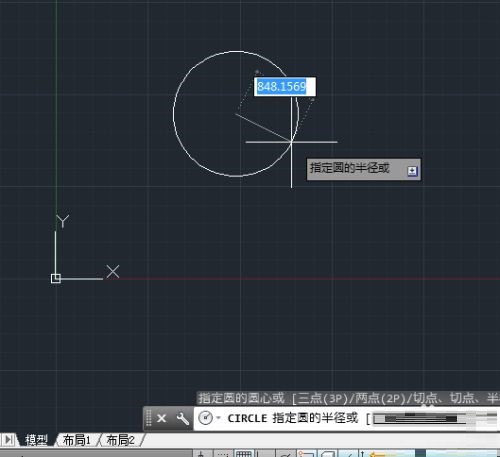Image resolution: width=500 pixels, height=457 pixels.
Task: Click the recent commands circle icon
Action: pyautogui.click(x=205, y=418)
